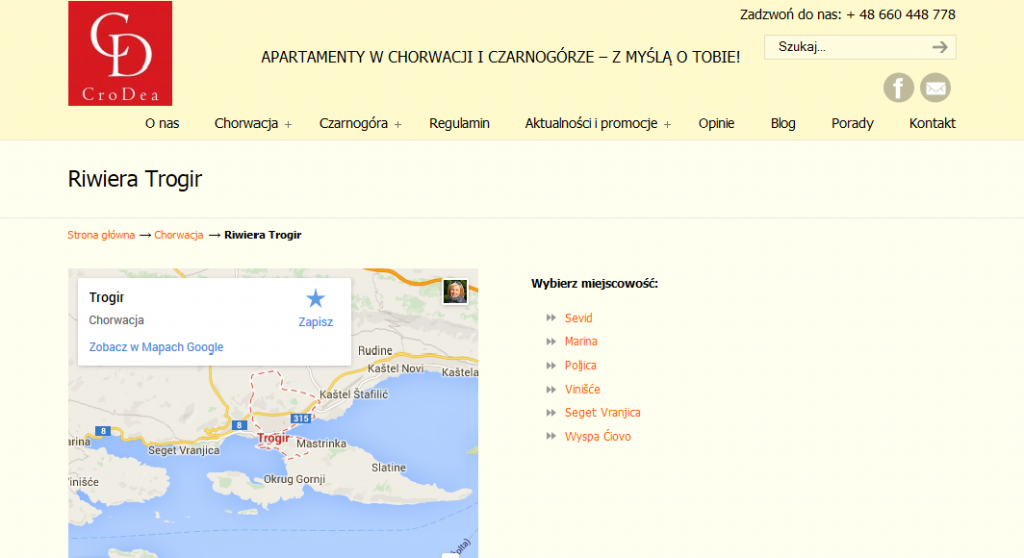Click the Zapisz star icon on map
This screenshot has height=558, width=1024.
coord(316,299)
